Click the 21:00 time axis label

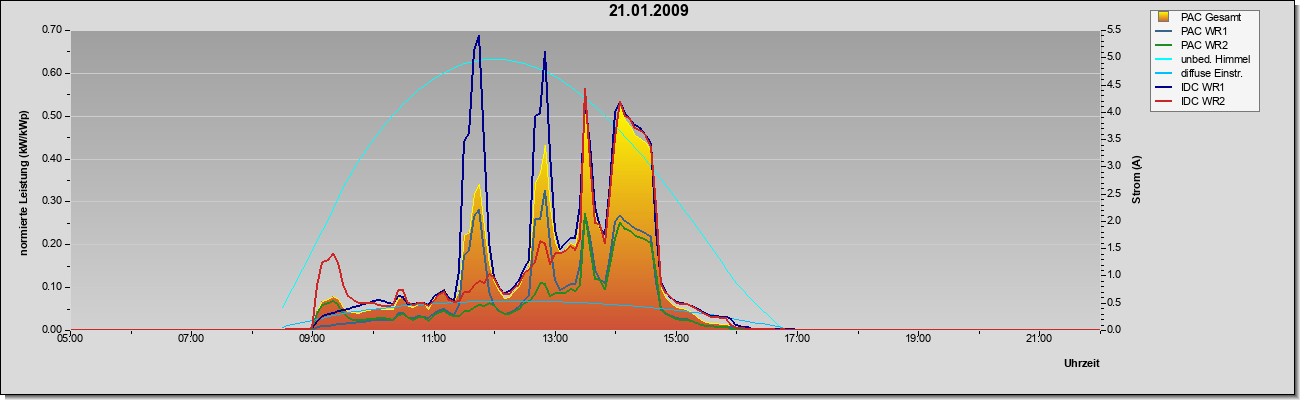pyautogui.click(x=1039, y=340)
